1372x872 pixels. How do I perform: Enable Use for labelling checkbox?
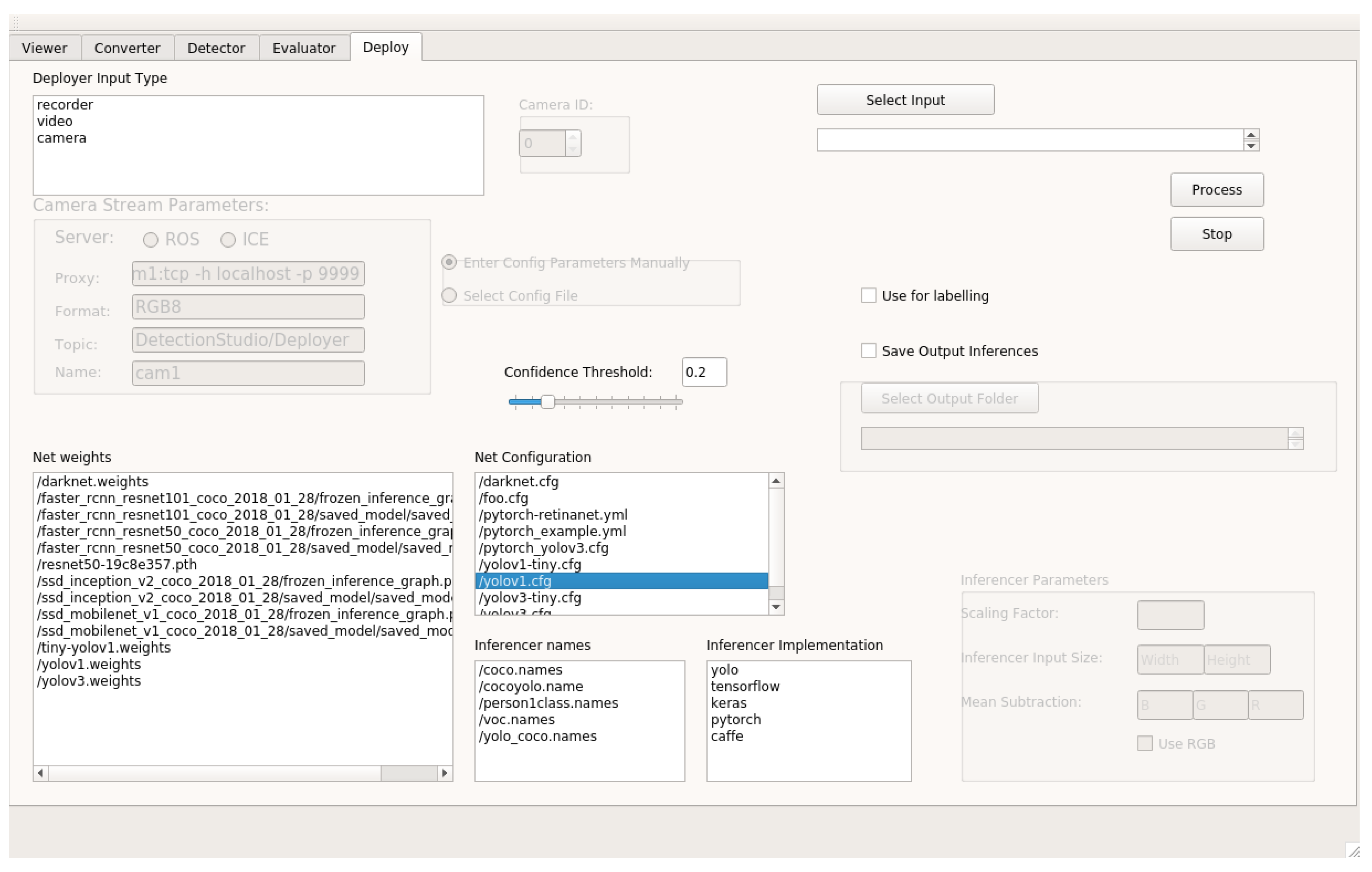[x=868, y=295]
